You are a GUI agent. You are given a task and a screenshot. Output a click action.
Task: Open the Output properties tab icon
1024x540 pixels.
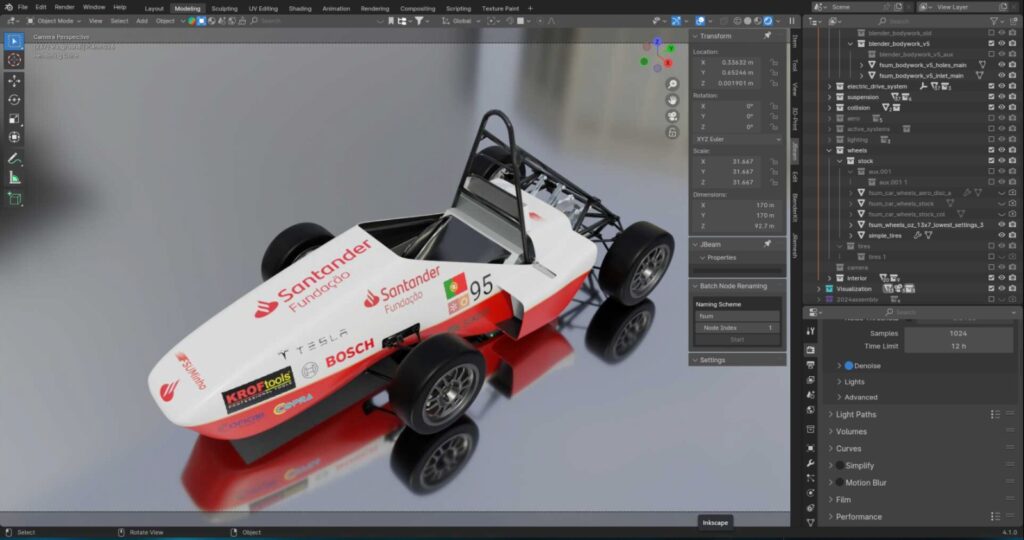pos(810,365)
